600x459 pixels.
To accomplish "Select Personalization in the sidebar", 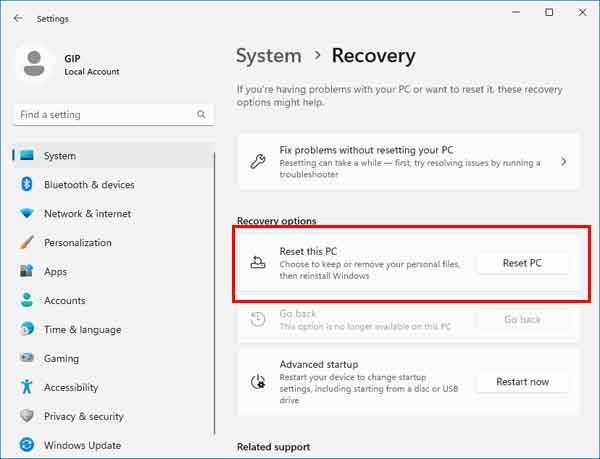I will 113,242.
